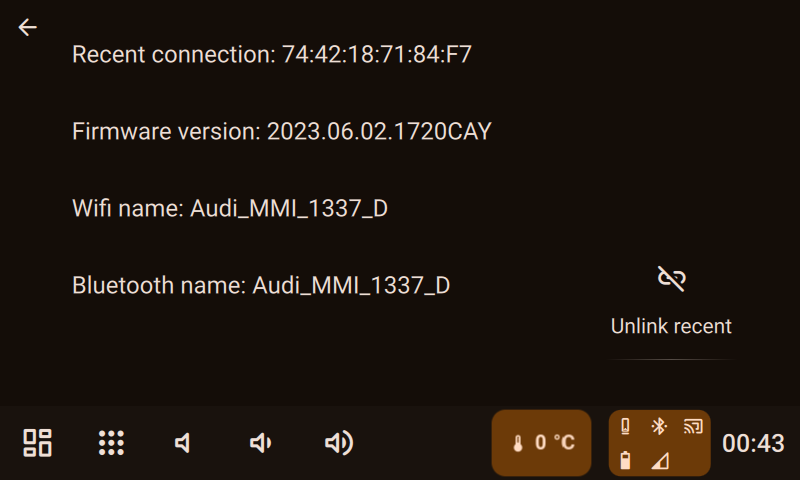Click the Unlink recent button label
The height and width of the screenshot is (480, 800).
(671, 326)
